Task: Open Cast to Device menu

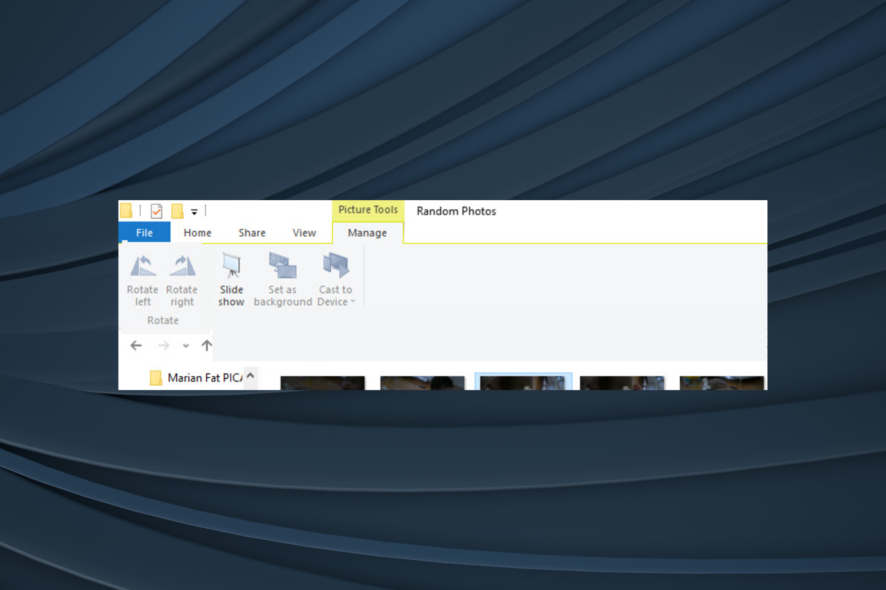Action: (336, 280)
